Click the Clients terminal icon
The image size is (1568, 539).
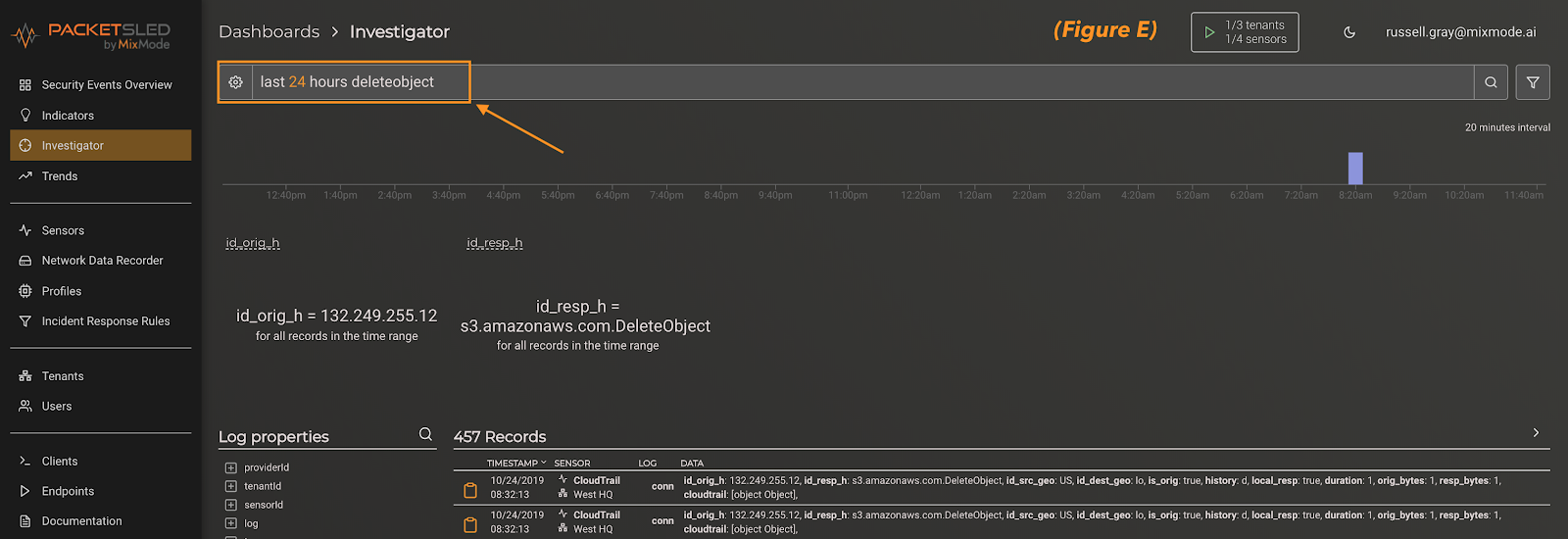tap(25, 461)
